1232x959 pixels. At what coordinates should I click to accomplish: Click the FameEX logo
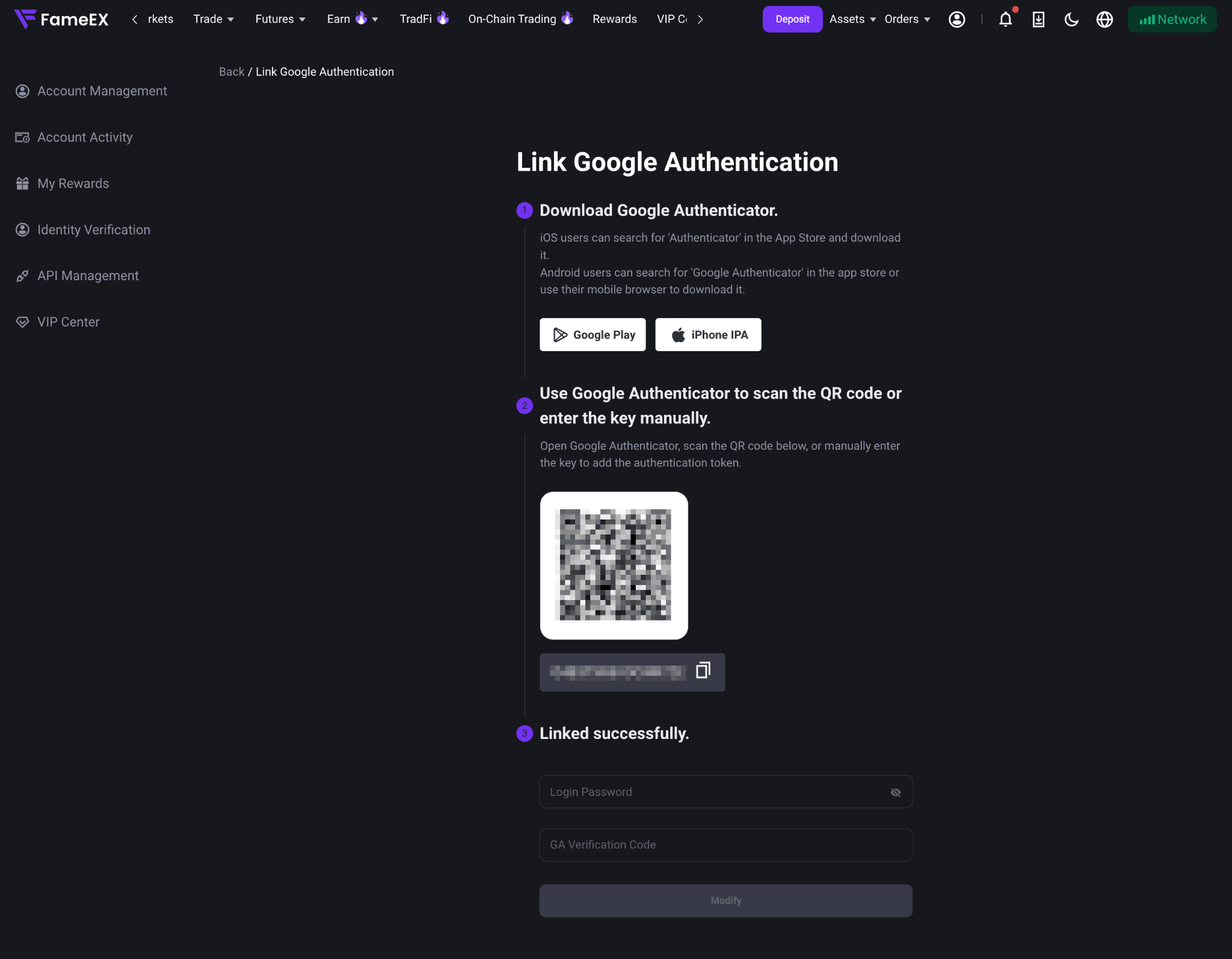[x=61, y=19]
